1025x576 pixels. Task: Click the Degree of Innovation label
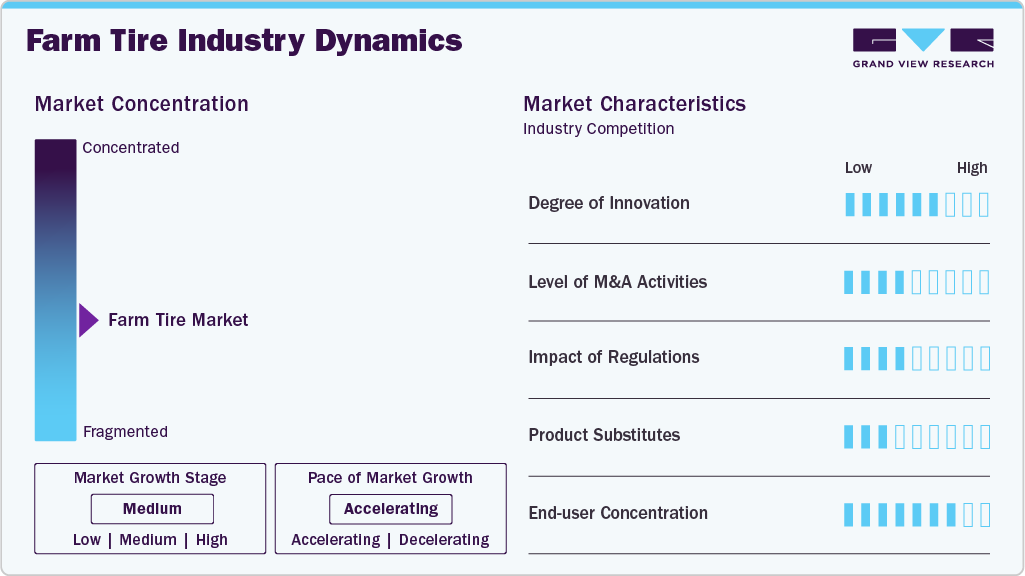pos(609,203)
